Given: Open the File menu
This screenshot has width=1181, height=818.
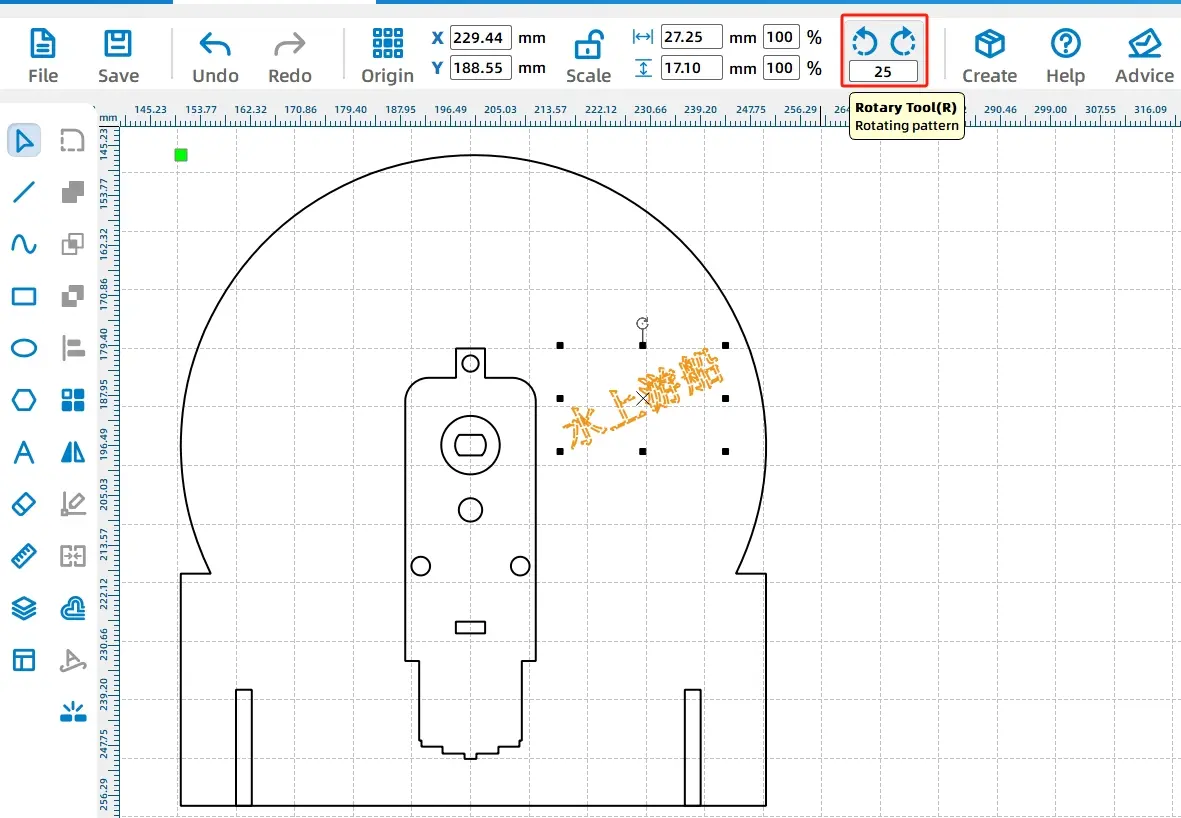Looking at the screenshot, I should coord(42,56).
